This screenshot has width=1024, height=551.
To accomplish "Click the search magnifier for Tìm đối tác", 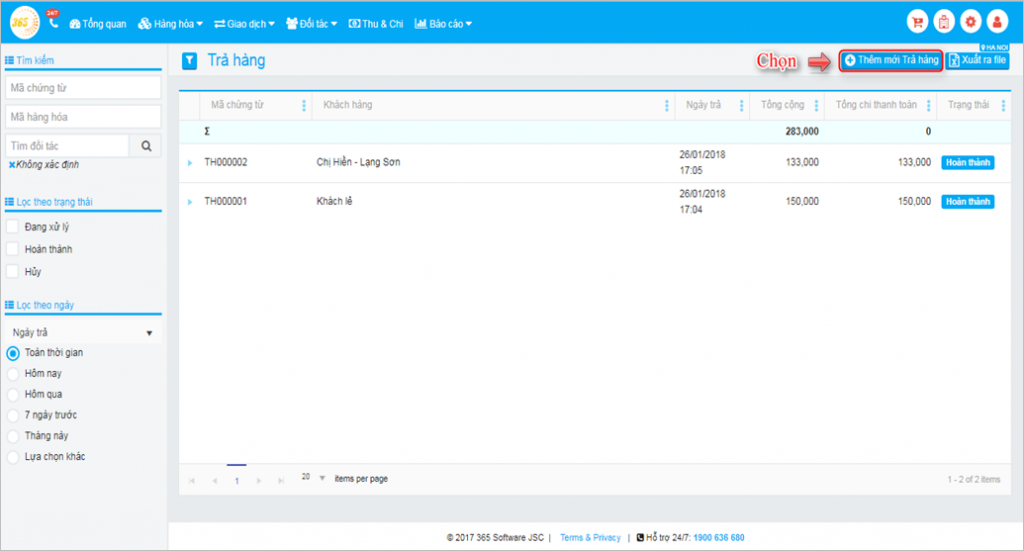I will click(146, 146).
